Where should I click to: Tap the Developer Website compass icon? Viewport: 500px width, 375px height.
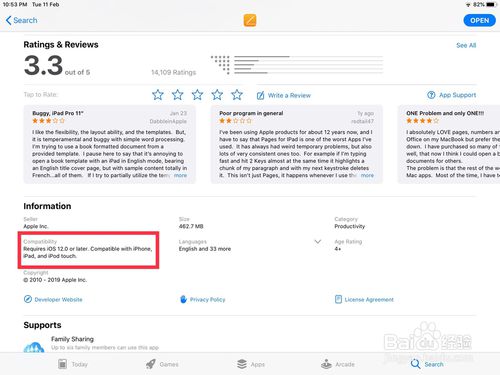(x=28, y=299)
